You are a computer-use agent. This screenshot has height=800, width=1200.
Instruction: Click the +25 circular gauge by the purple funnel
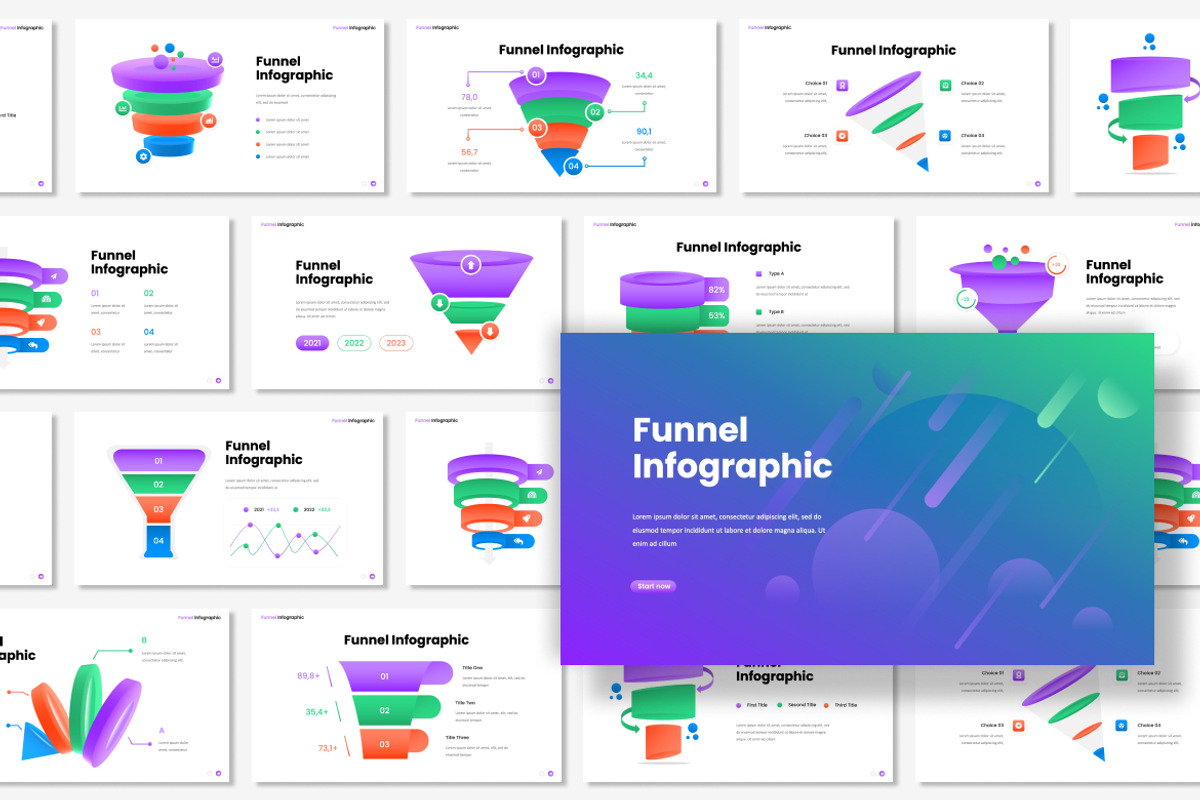pyautogui.click(x=1056, y=265)
